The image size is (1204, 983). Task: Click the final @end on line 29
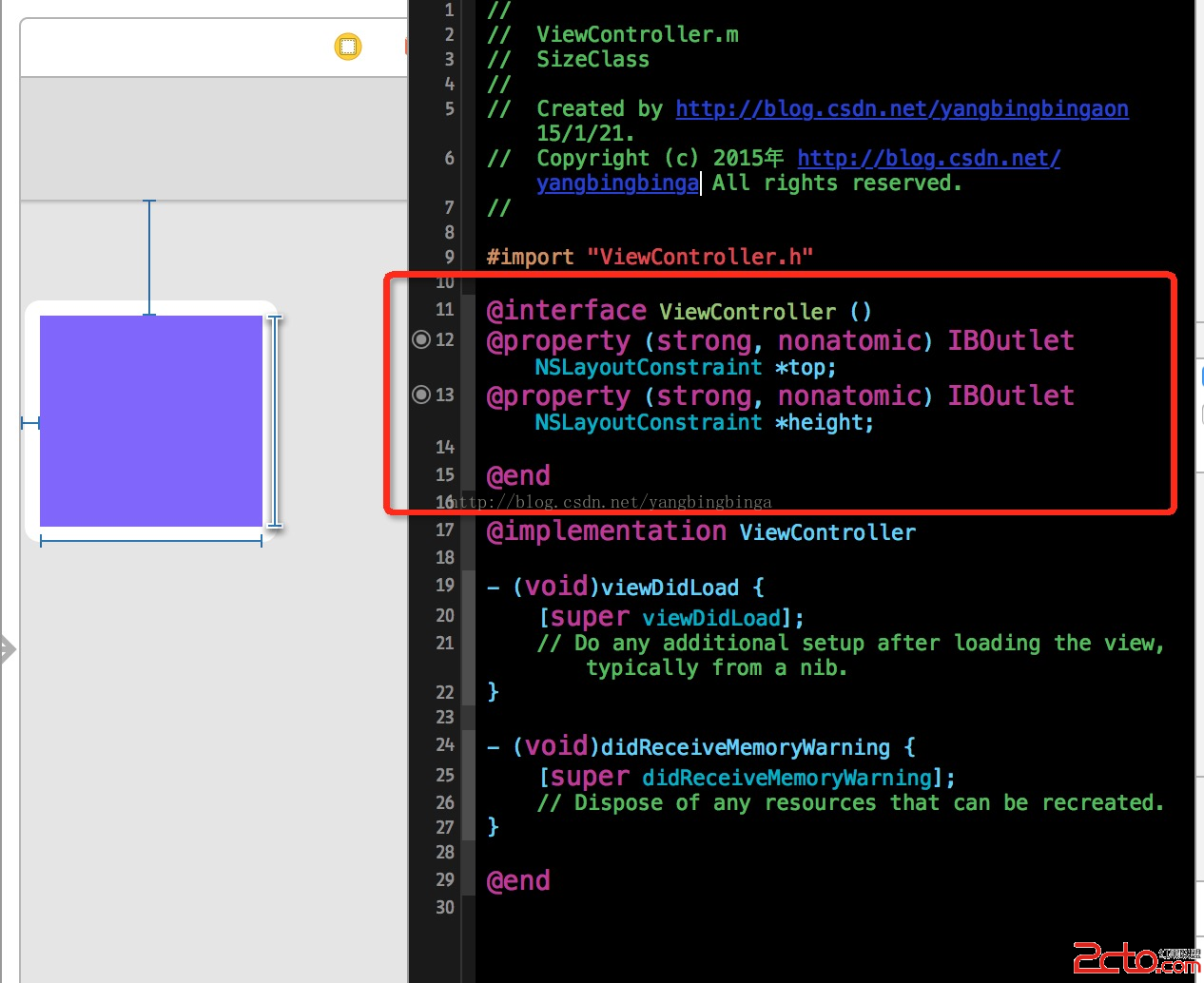point(518,880)
